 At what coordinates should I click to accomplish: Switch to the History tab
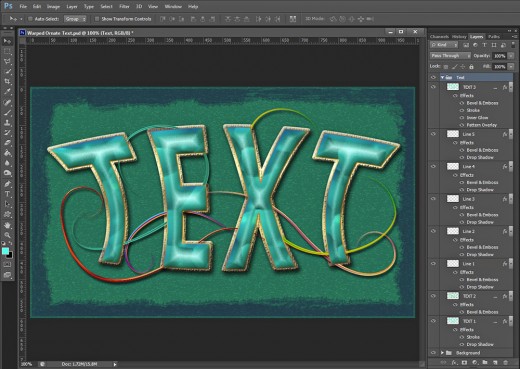click(x=459, y=37)
